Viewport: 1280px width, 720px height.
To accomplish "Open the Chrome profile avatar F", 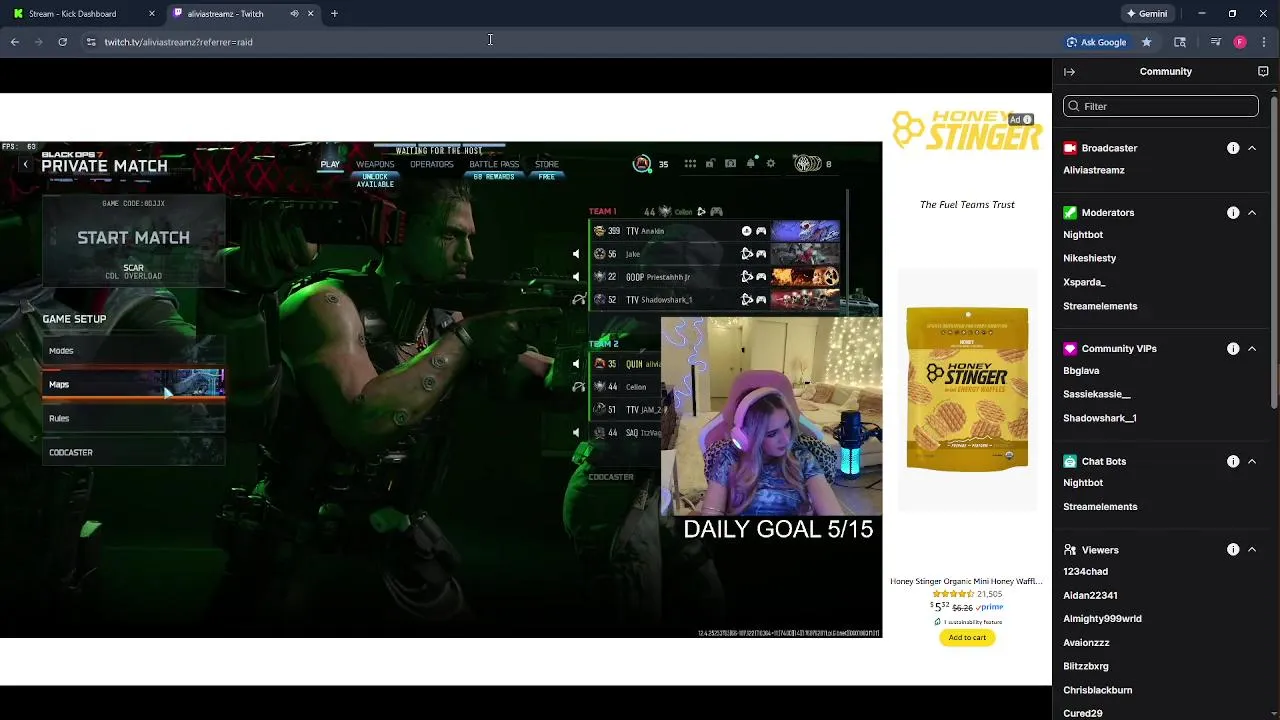I will (1240, 42).
